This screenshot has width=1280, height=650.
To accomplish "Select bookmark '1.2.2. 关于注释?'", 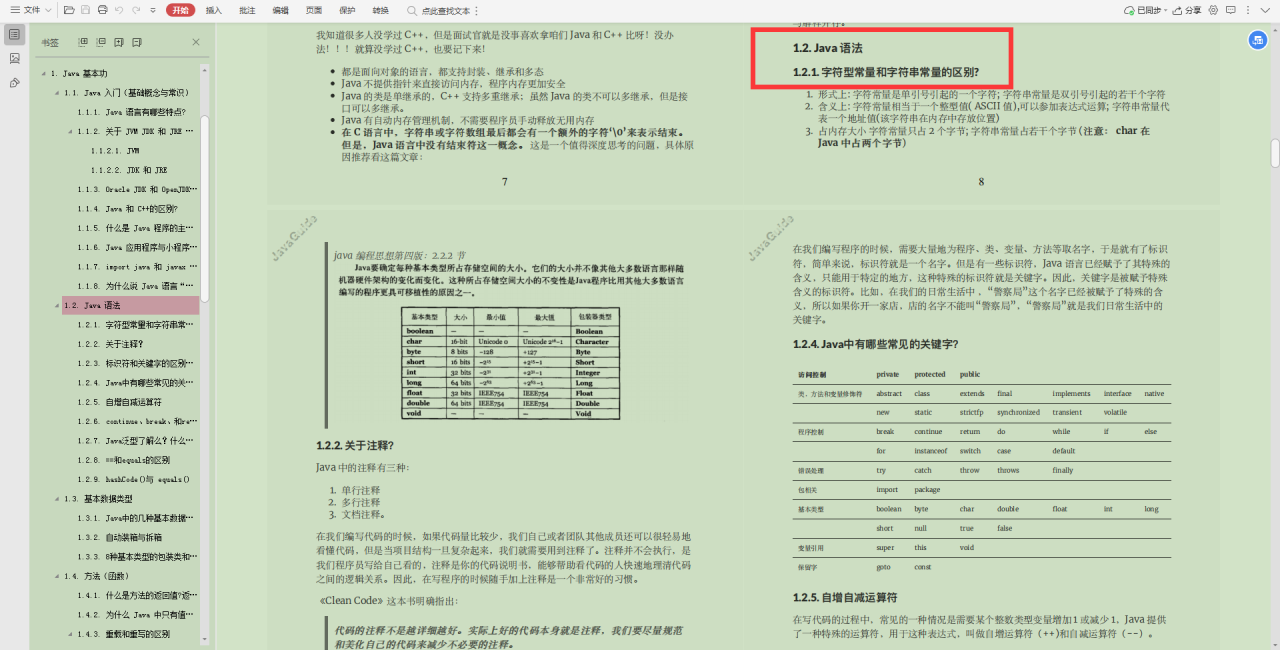I will pyautogui.click(x=113, y=344).
